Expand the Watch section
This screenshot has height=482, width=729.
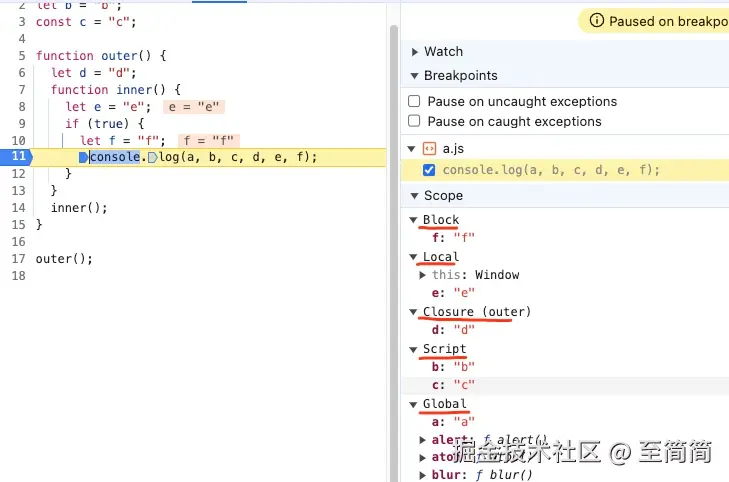(415, 52)
